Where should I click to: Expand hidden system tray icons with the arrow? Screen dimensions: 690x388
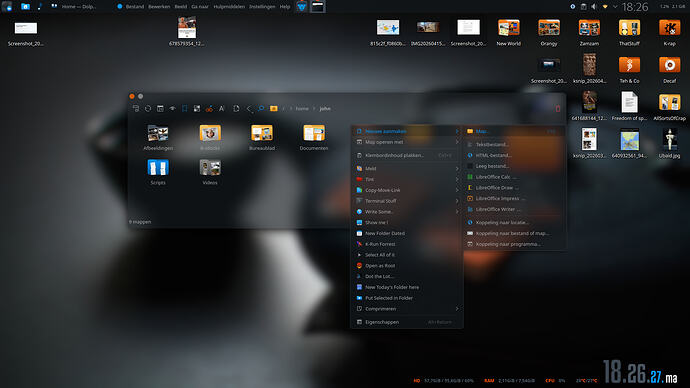point(615,7)
